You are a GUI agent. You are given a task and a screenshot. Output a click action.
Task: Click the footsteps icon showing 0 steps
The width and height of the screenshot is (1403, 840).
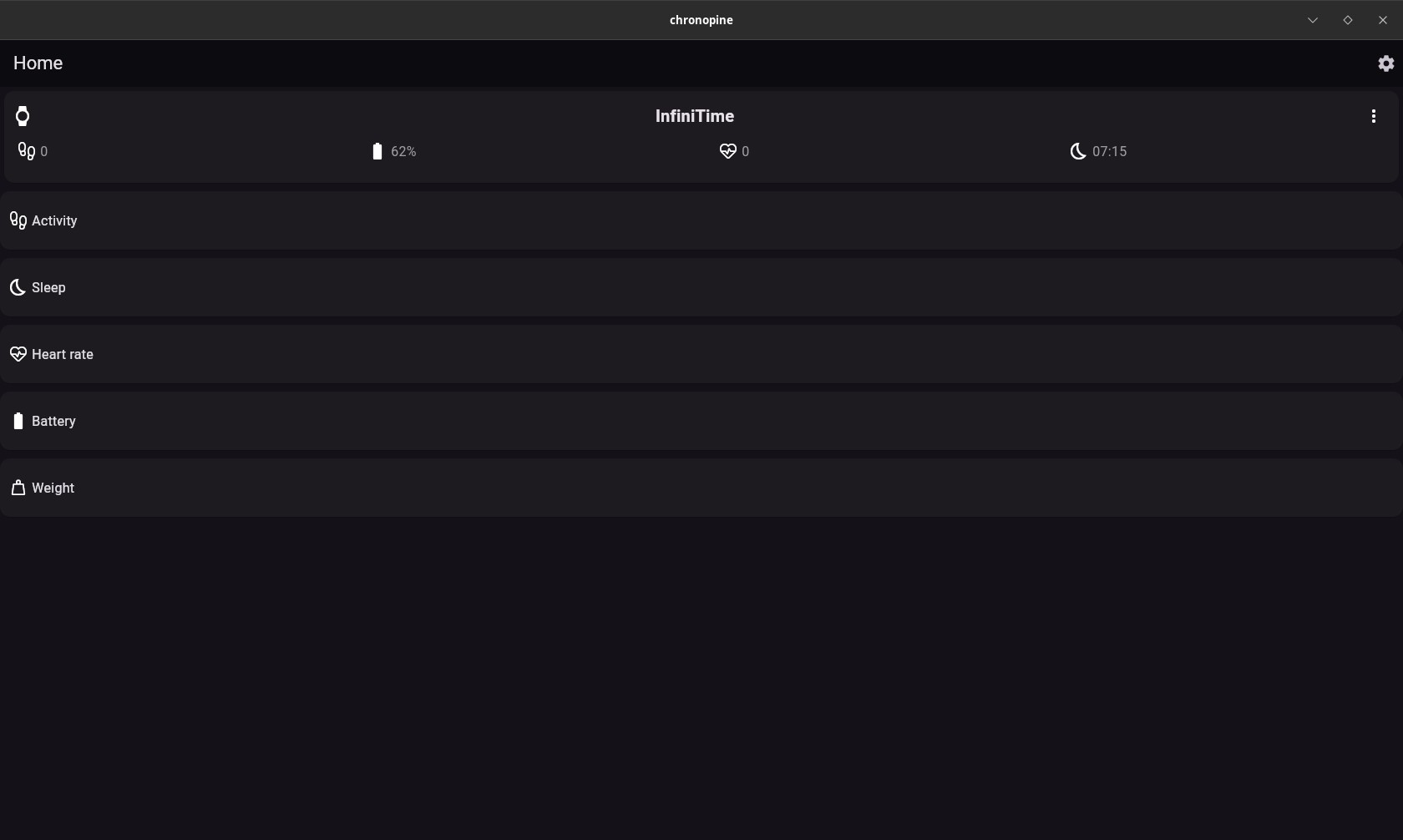27,151
